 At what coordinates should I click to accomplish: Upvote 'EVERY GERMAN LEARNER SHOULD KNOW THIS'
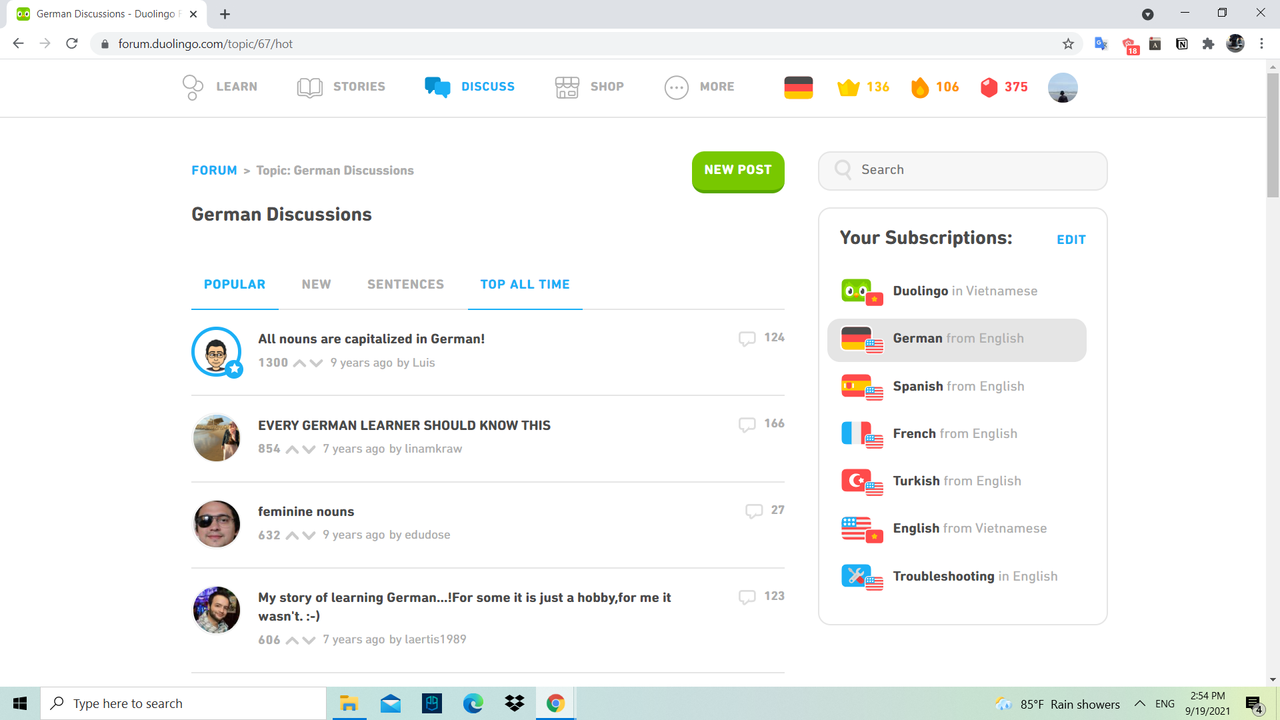[292, 449]
